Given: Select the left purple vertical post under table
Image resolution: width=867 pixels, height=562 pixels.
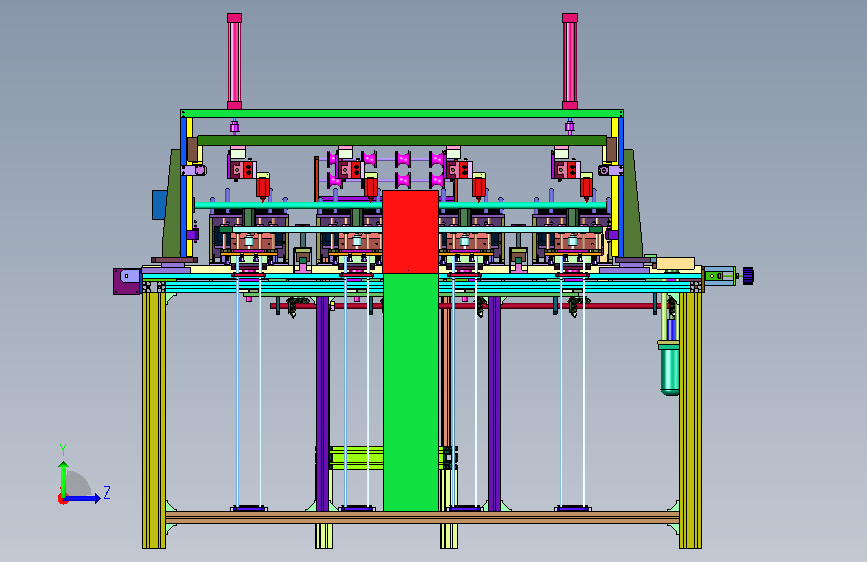Looking at the screenshot, I should [322, 404].
